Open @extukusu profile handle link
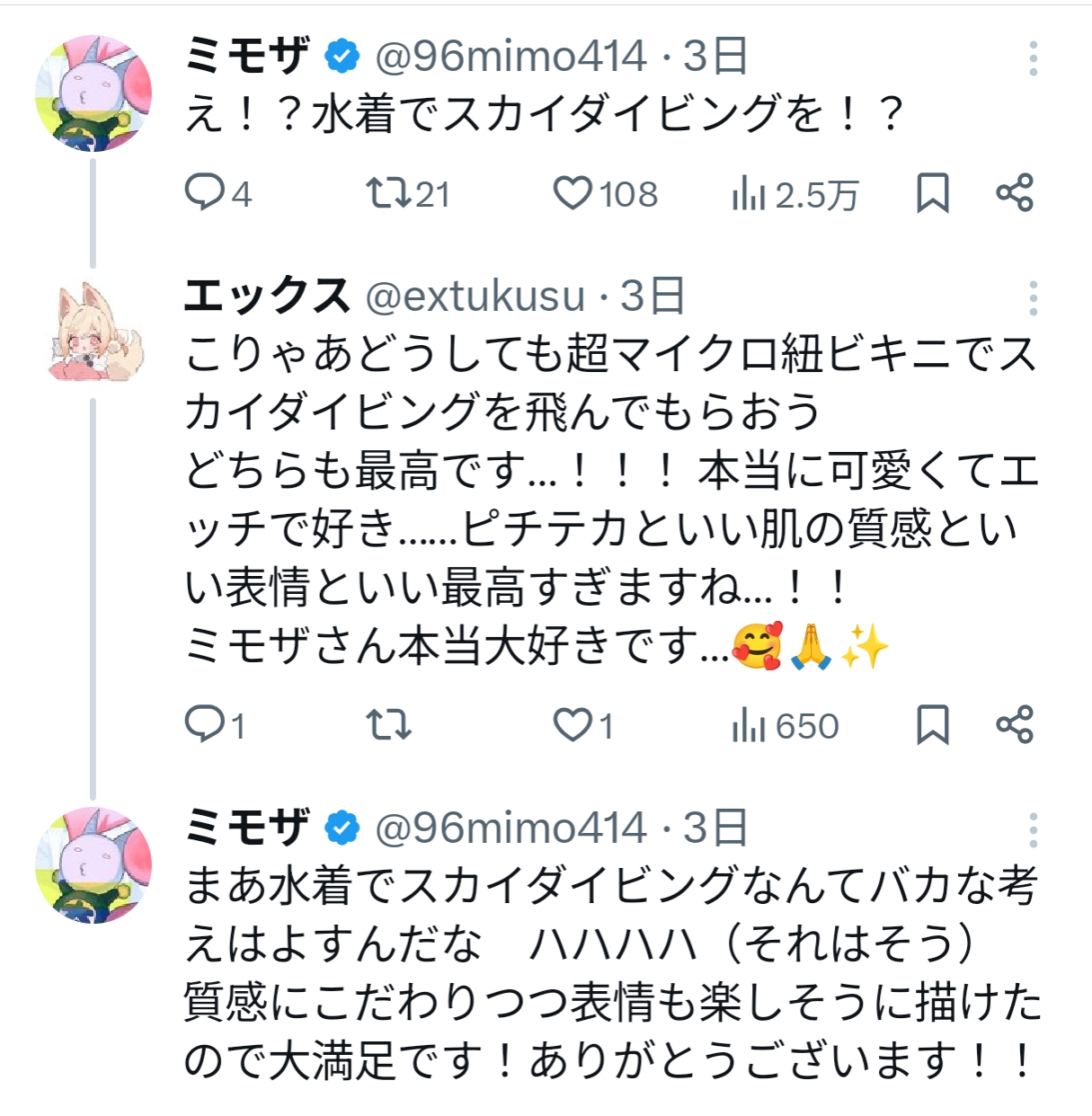This screenshot has width=1092, height=1116. (475, 297)
